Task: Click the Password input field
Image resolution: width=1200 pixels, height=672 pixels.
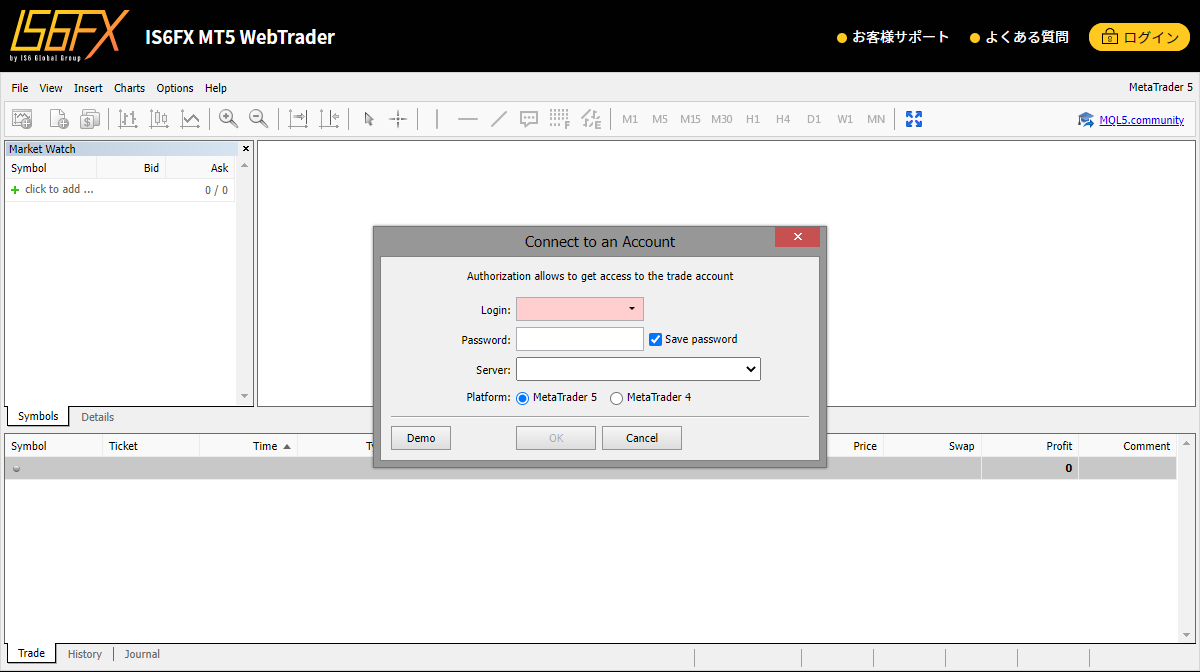Action: click(580, 339)
